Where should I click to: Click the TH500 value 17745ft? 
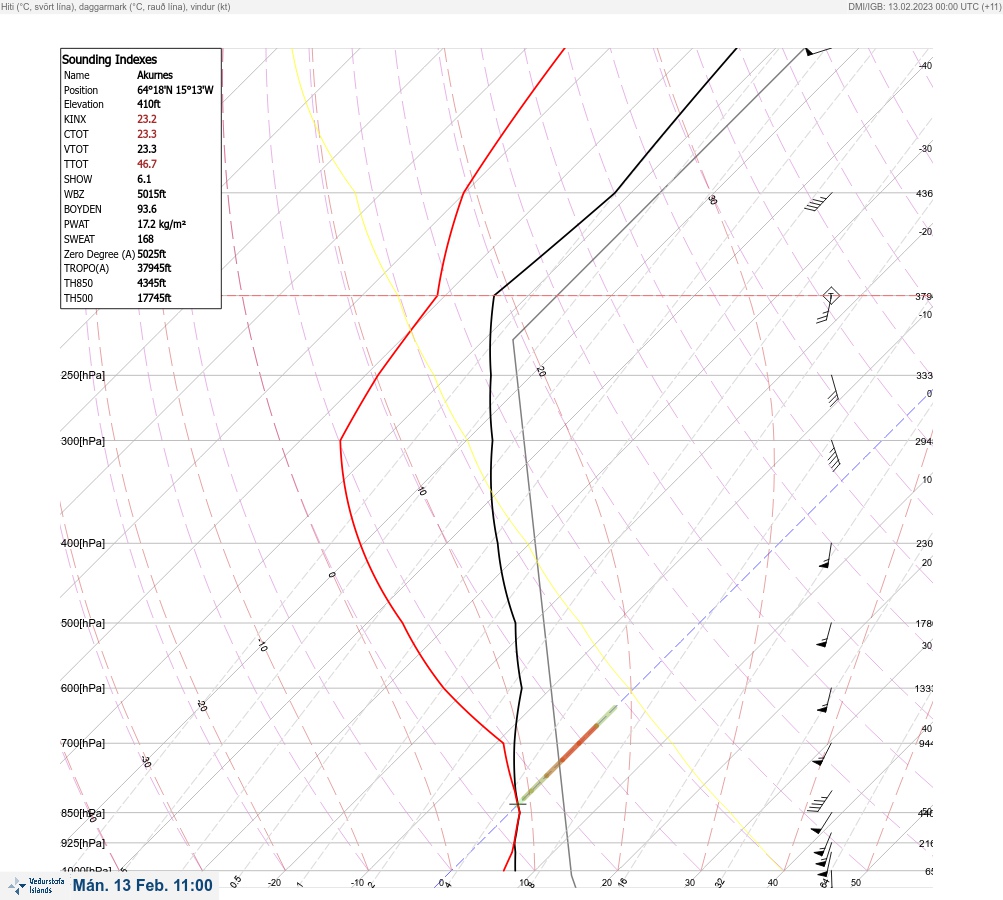coord(154,298)
